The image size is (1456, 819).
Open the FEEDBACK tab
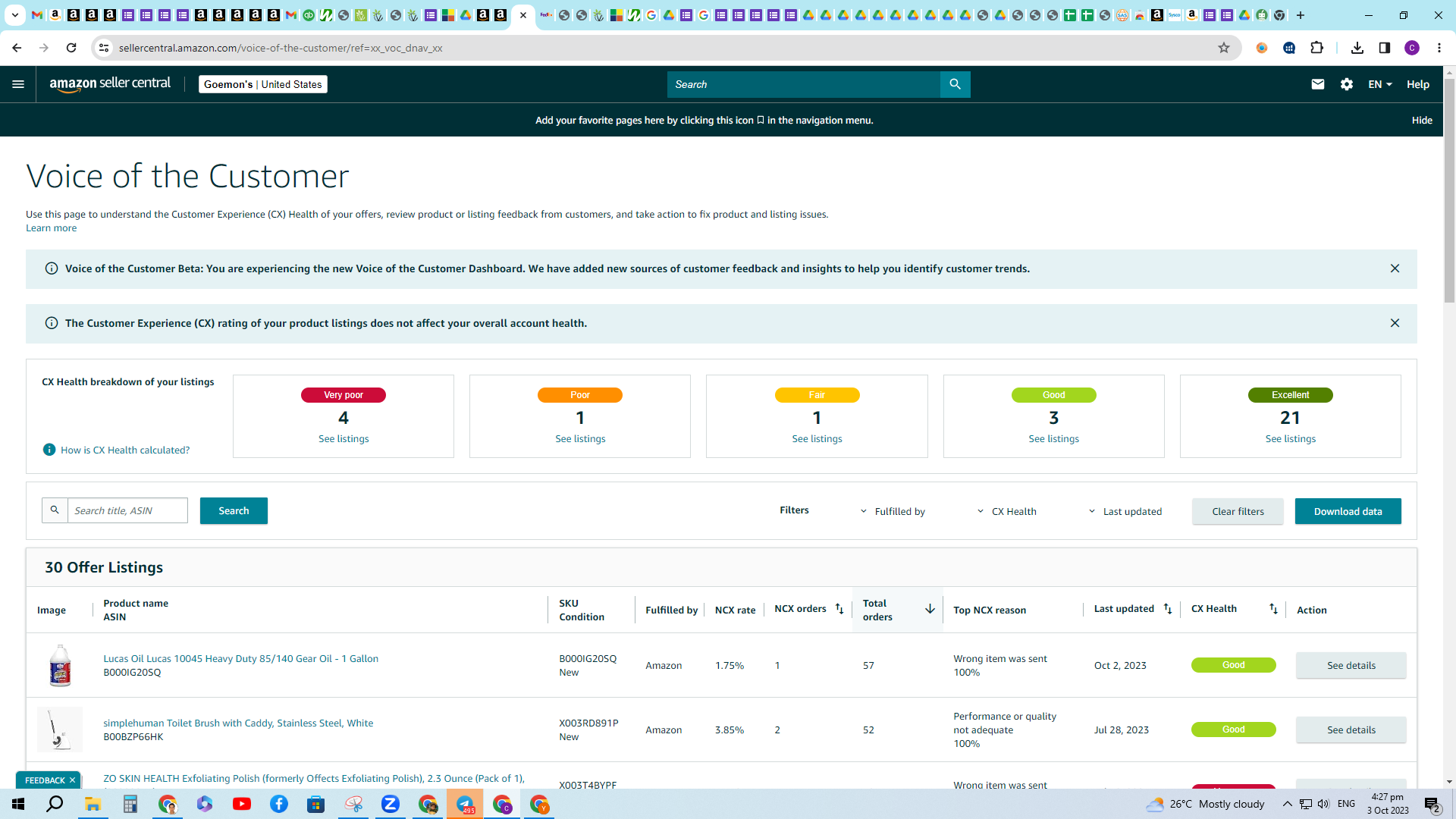tap(44, 780)
